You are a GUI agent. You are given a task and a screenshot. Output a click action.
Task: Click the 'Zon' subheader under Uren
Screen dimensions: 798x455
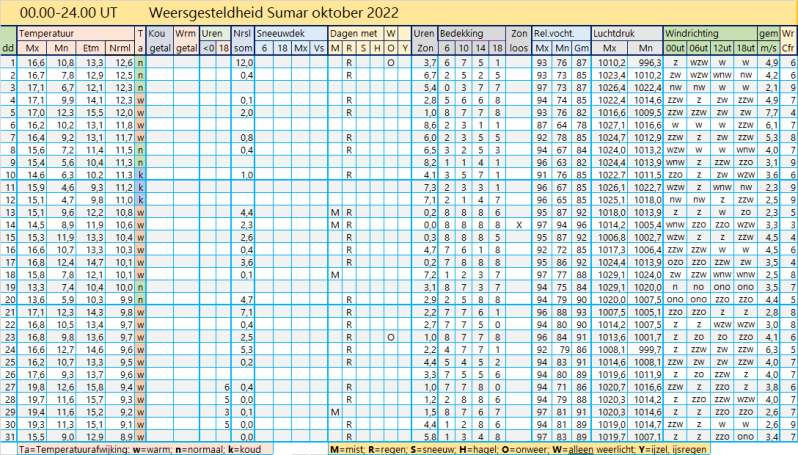coord(425,48)
